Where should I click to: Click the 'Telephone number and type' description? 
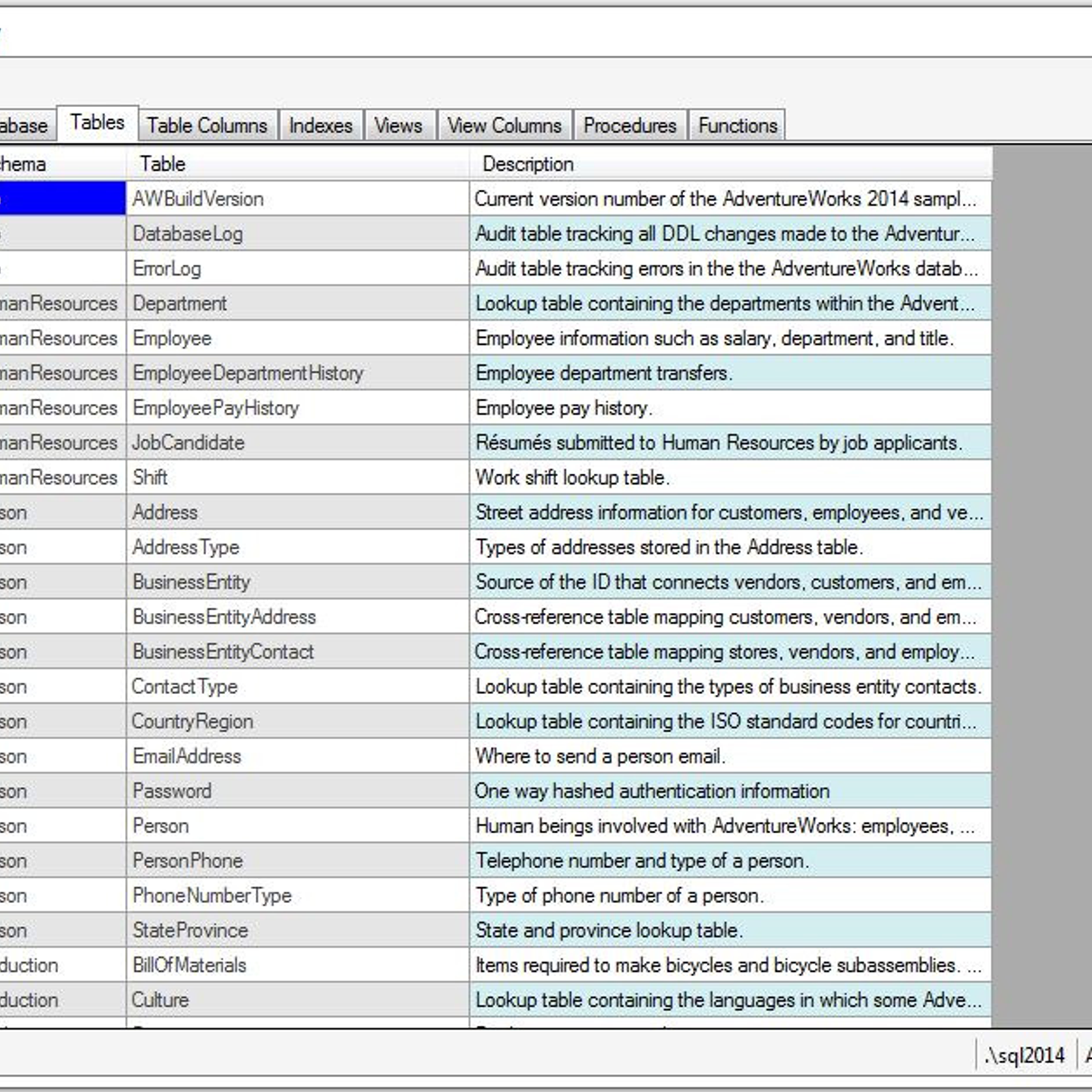730,860
